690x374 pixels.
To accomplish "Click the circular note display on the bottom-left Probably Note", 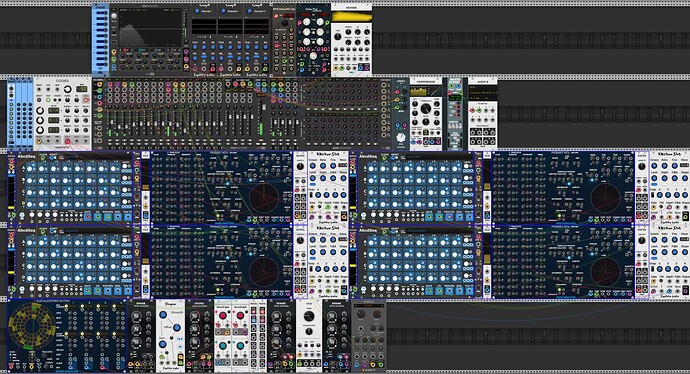I will (264, 272).
